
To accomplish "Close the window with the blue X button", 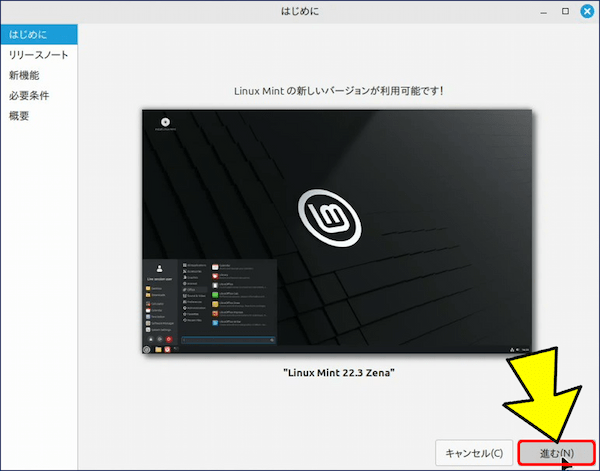I will click(x=587, y=11).
